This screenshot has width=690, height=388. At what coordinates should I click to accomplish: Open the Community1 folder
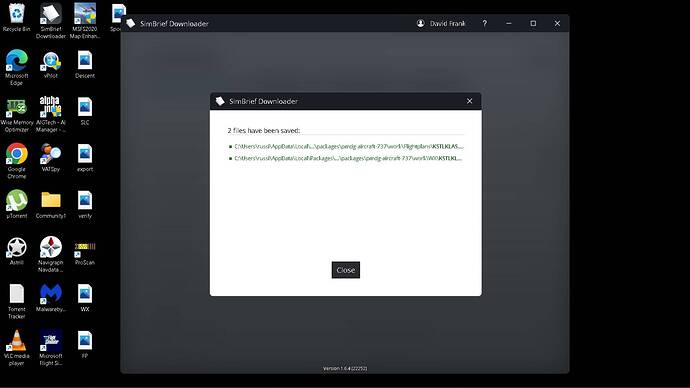click(x=51, y=204)
